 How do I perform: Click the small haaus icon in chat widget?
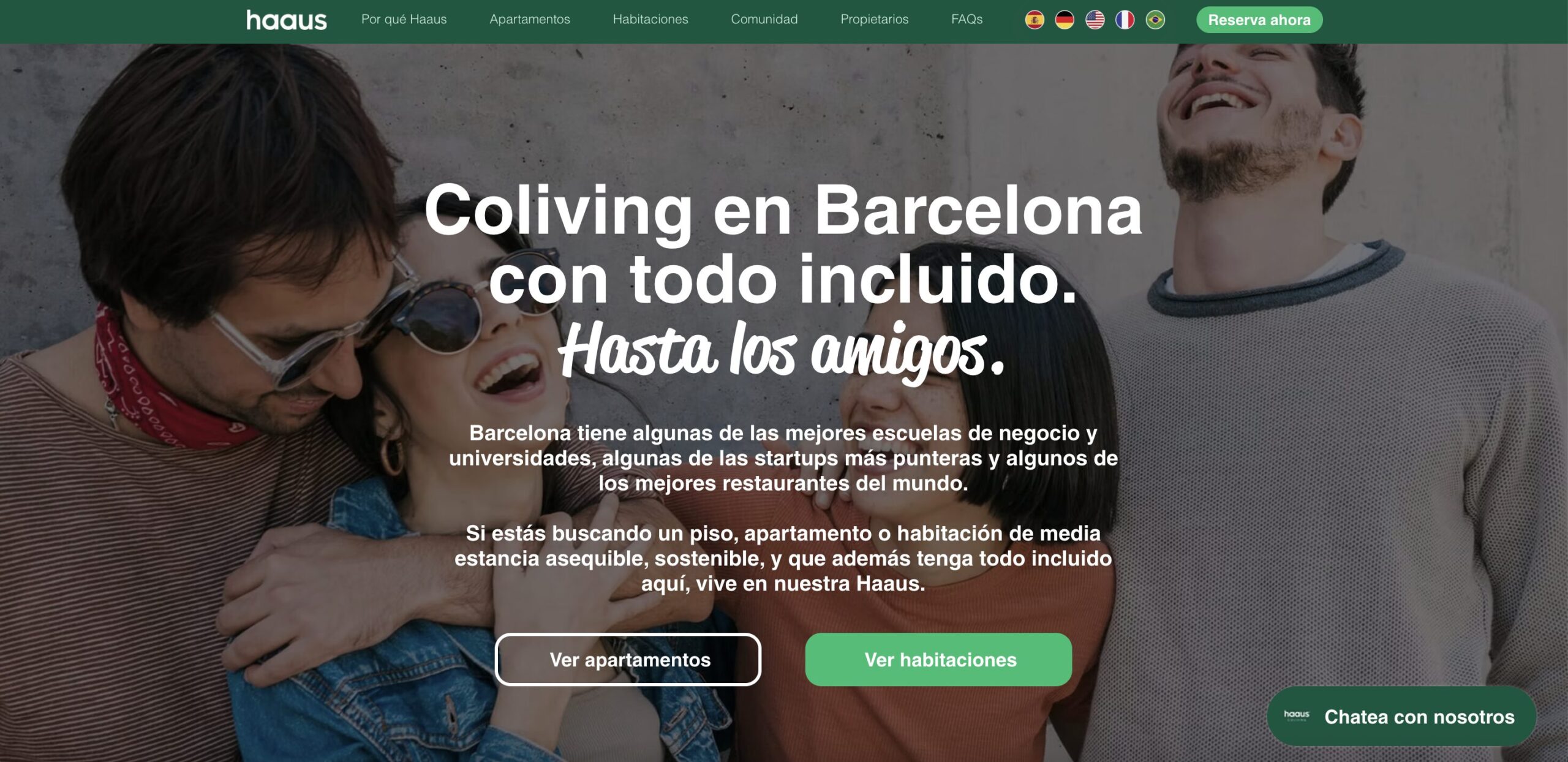(1296, 715)
